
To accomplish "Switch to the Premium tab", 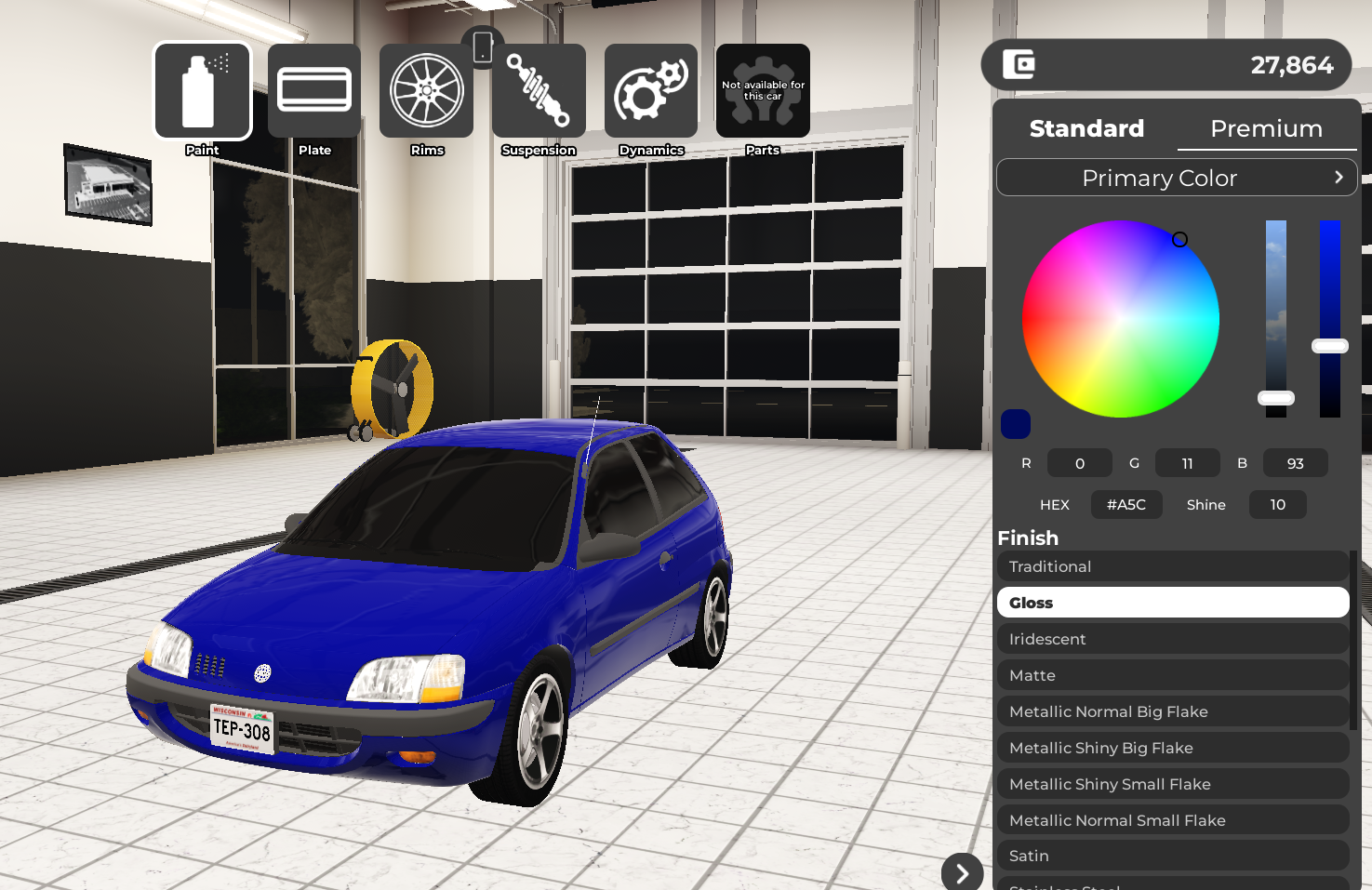I will 1266,128.
